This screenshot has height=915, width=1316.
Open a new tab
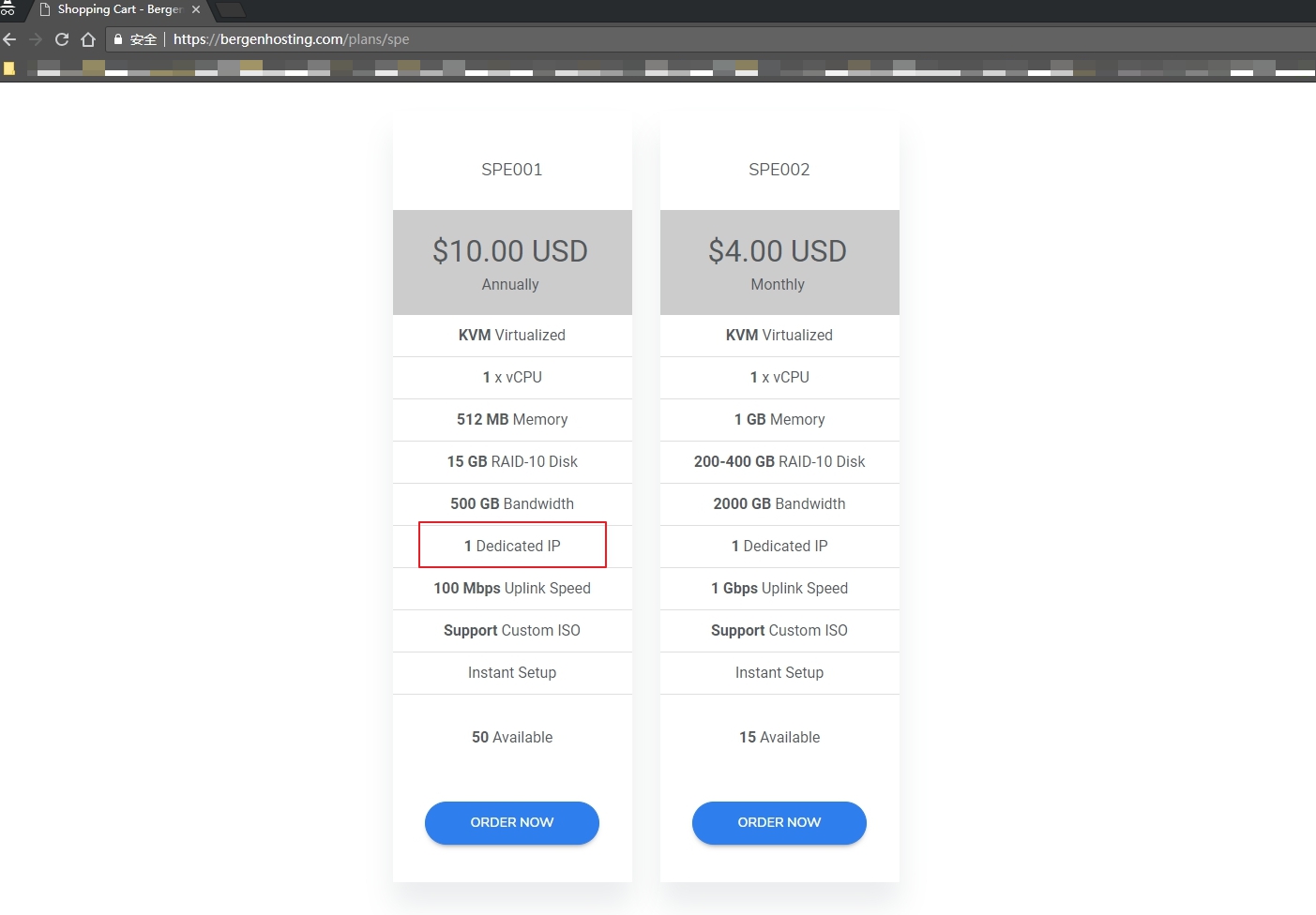coord(231,9)
